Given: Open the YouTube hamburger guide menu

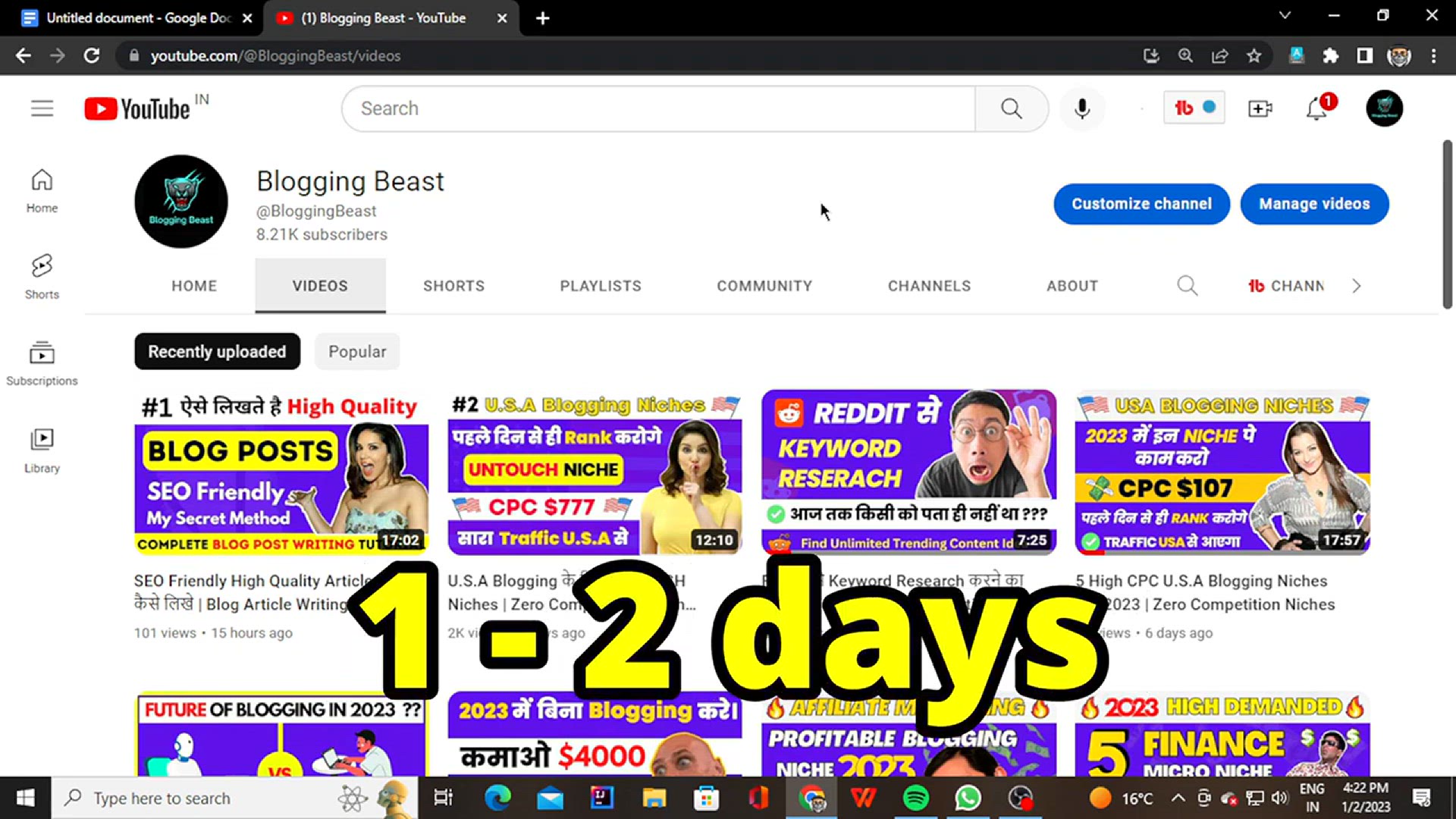Looking at the screenshot, I should coord(42,108).
